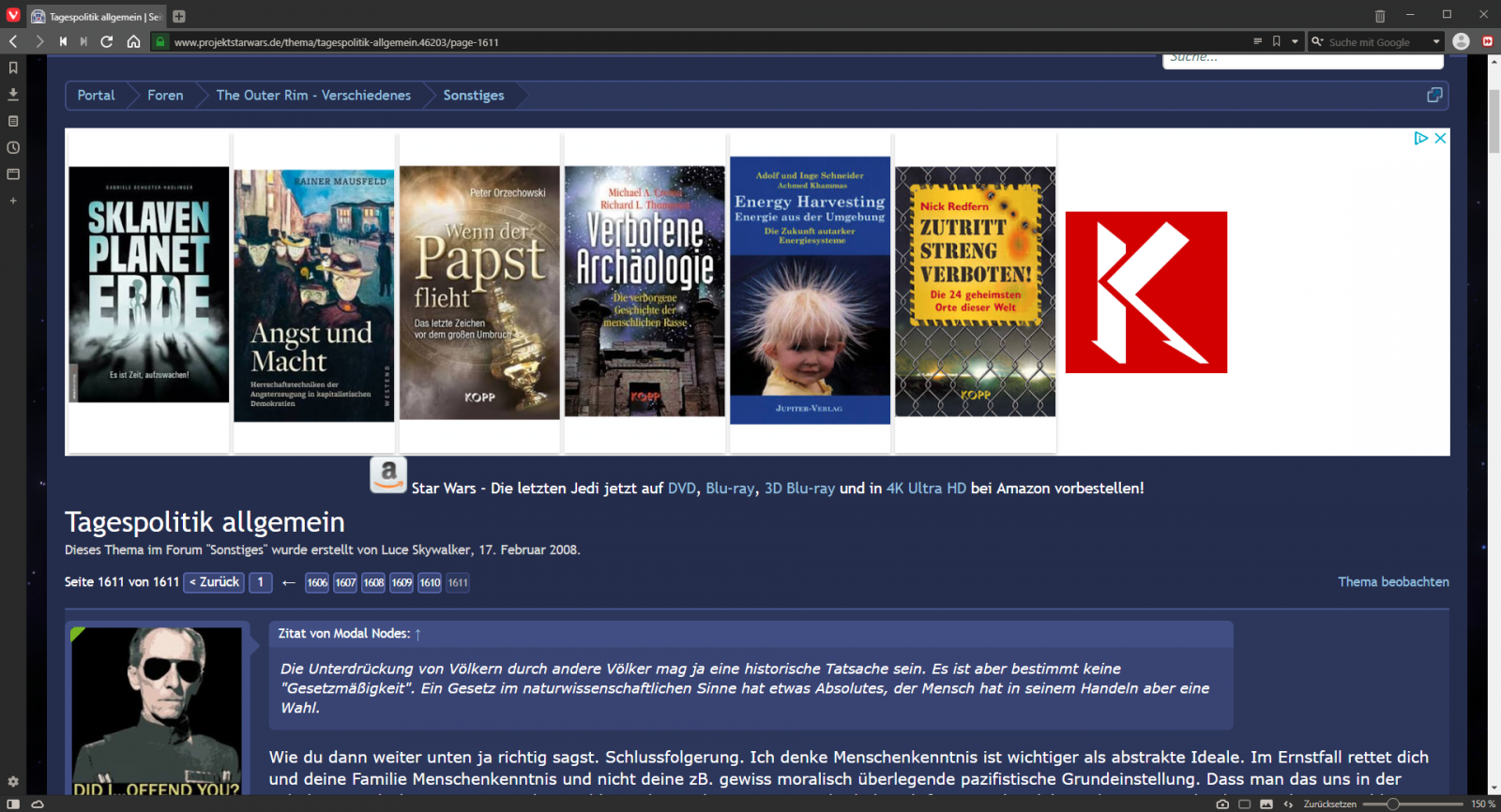Image resolution: width=1501 pixels, height=812 pixels.
Task: Open the Notes side panel
Action: (13, 121)
